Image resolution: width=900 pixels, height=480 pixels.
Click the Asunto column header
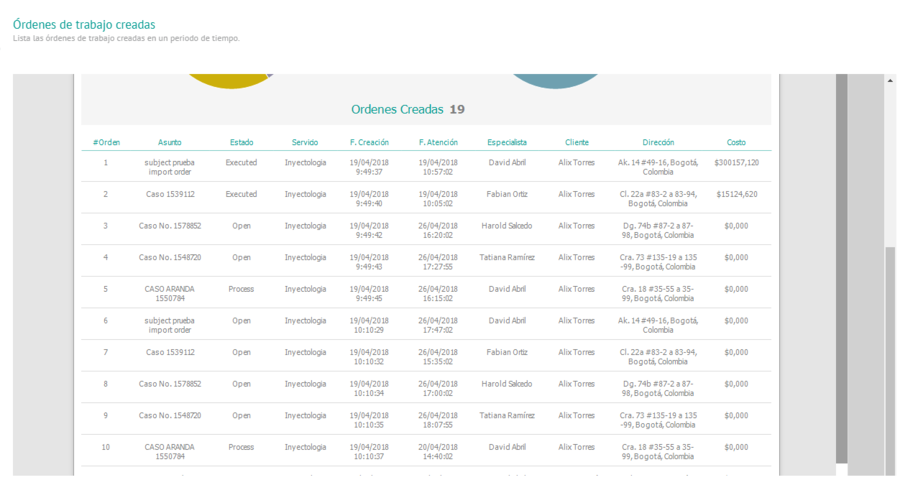click(169, 142)
